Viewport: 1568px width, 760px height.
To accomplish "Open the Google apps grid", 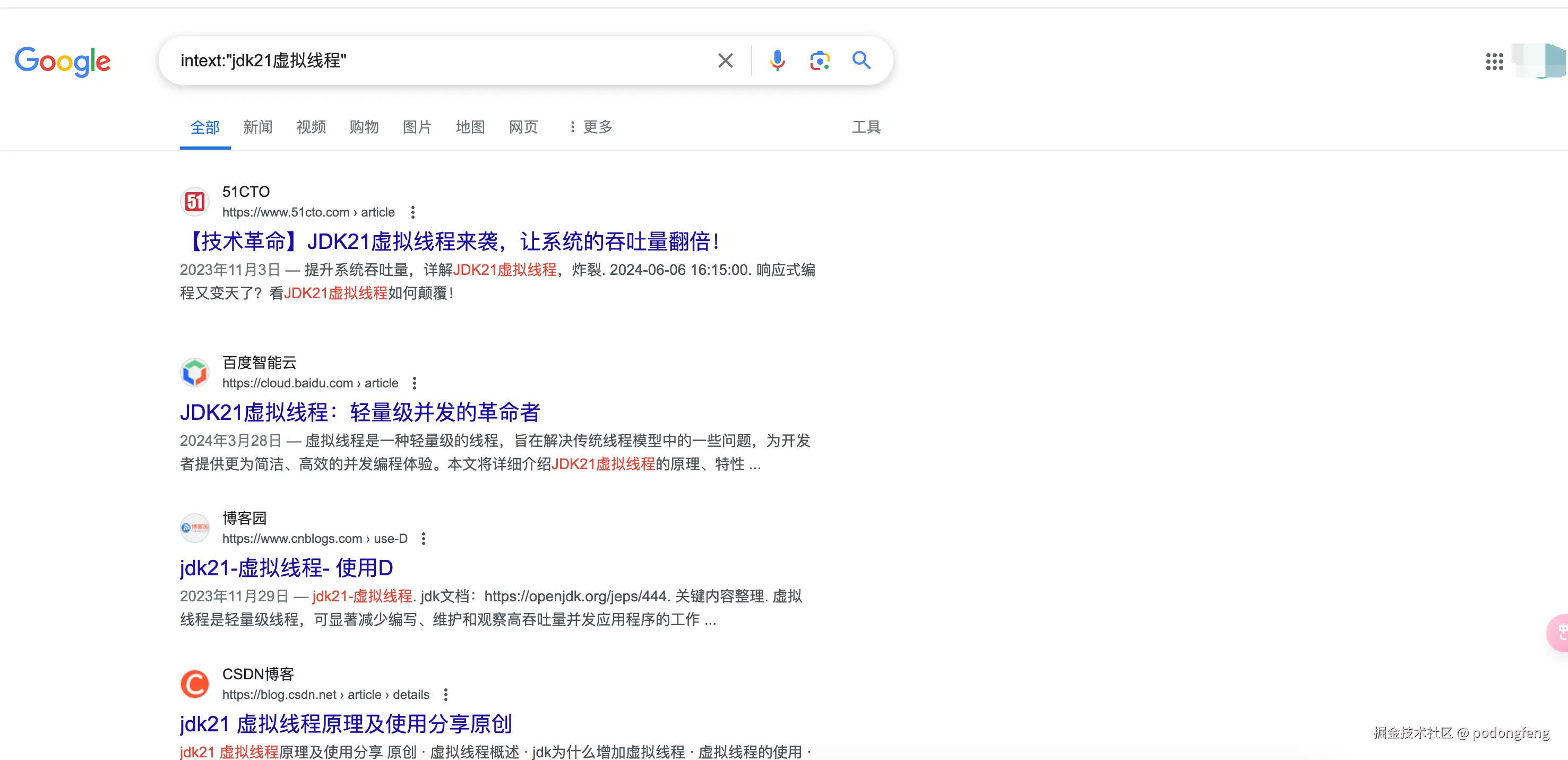I will pos(1494,61).
